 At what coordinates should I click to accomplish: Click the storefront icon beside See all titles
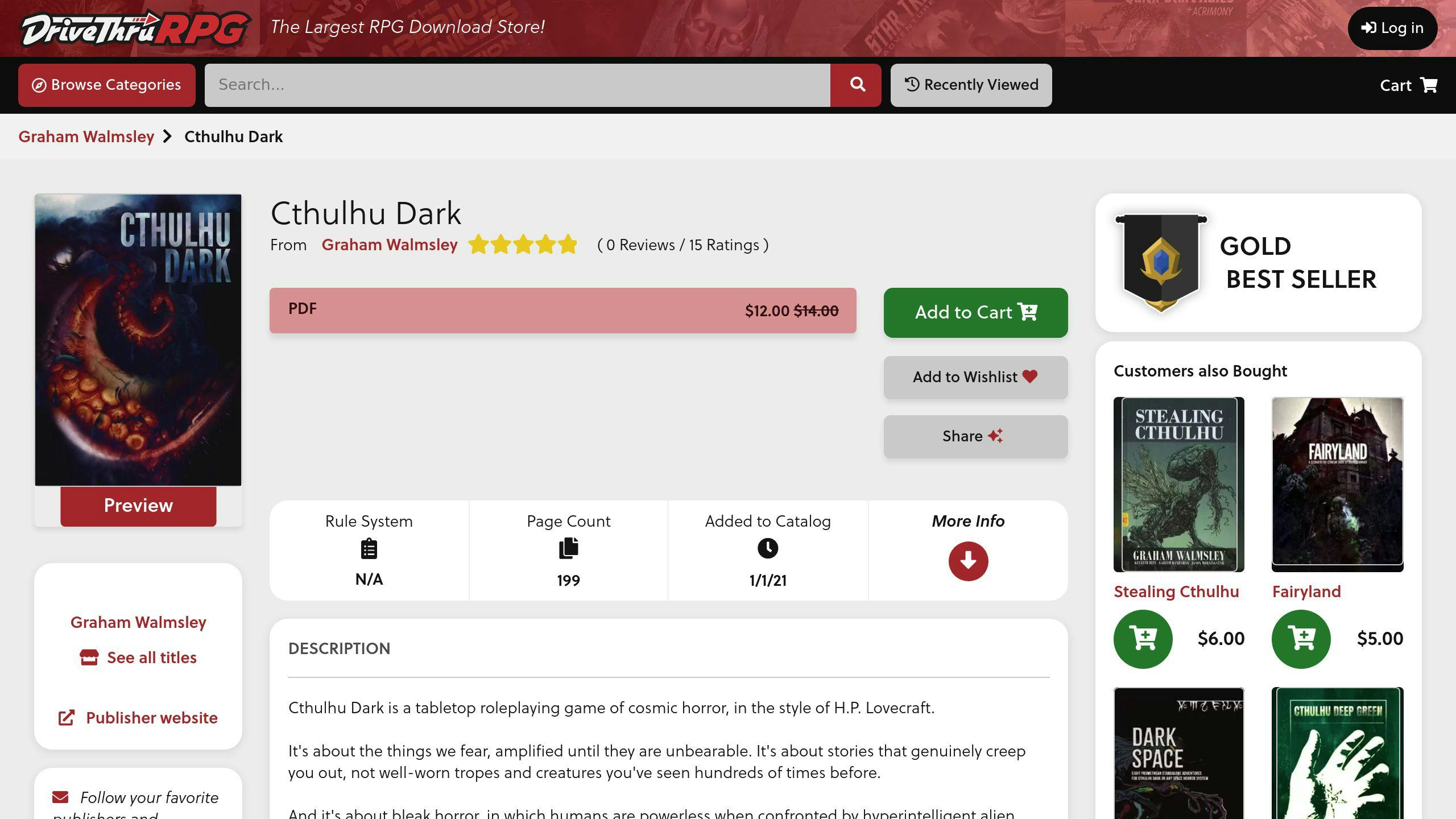click(x=89, y=657)
